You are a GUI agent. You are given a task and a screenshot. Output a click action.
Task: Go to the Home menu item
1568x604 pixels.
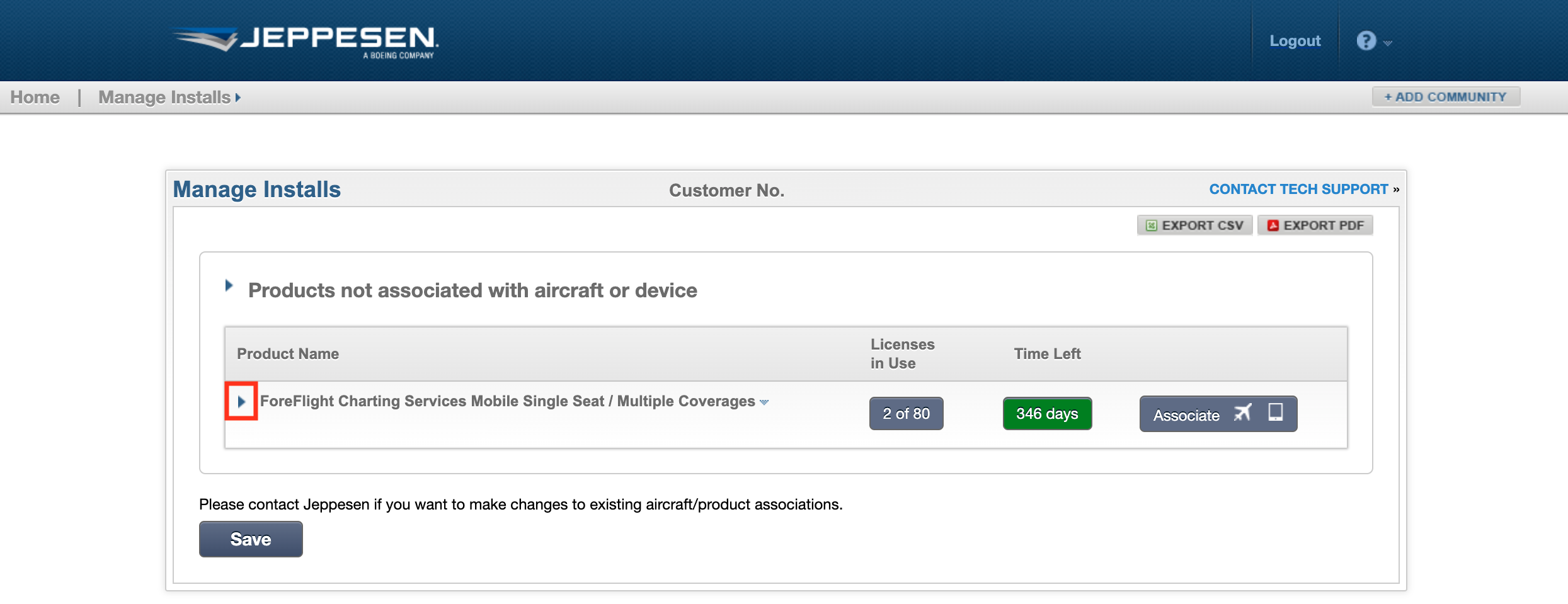tap(35, 97)
